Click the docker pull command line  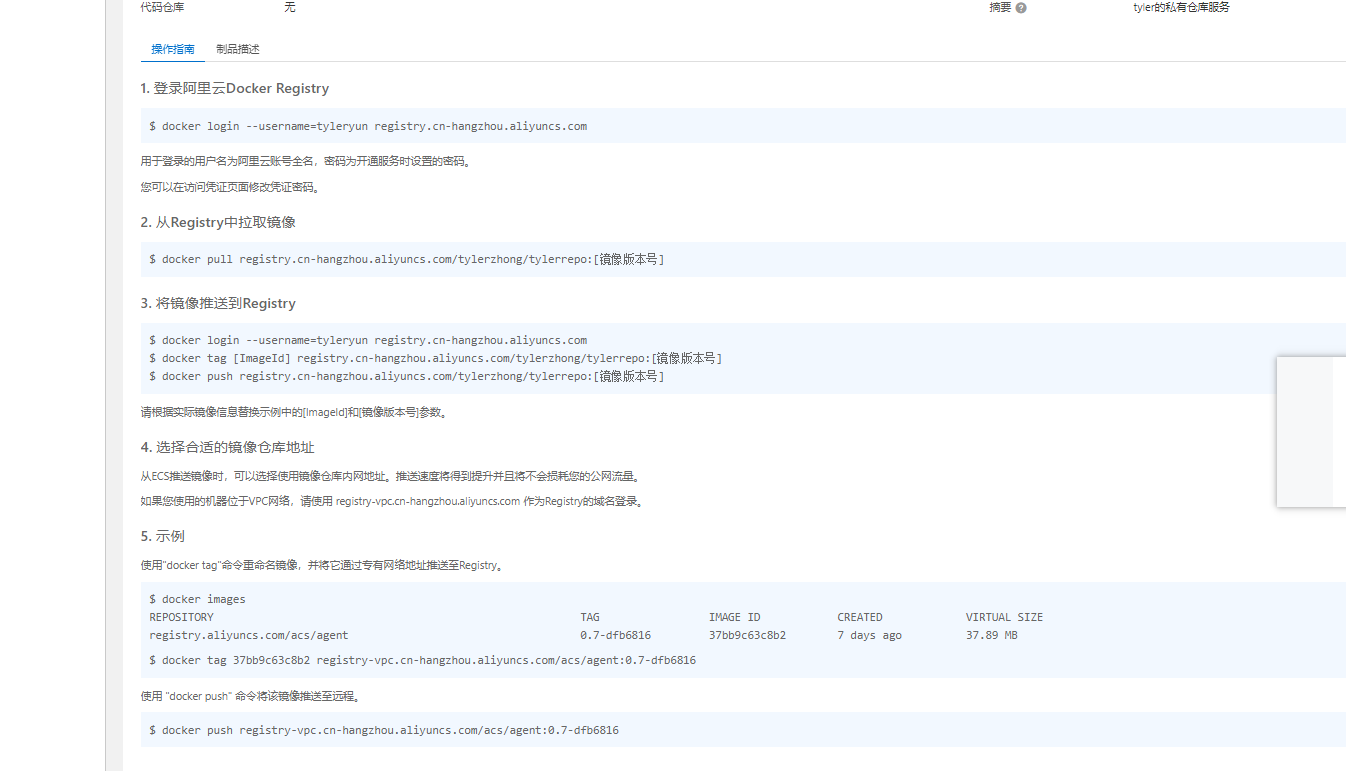tap(407, 259)
